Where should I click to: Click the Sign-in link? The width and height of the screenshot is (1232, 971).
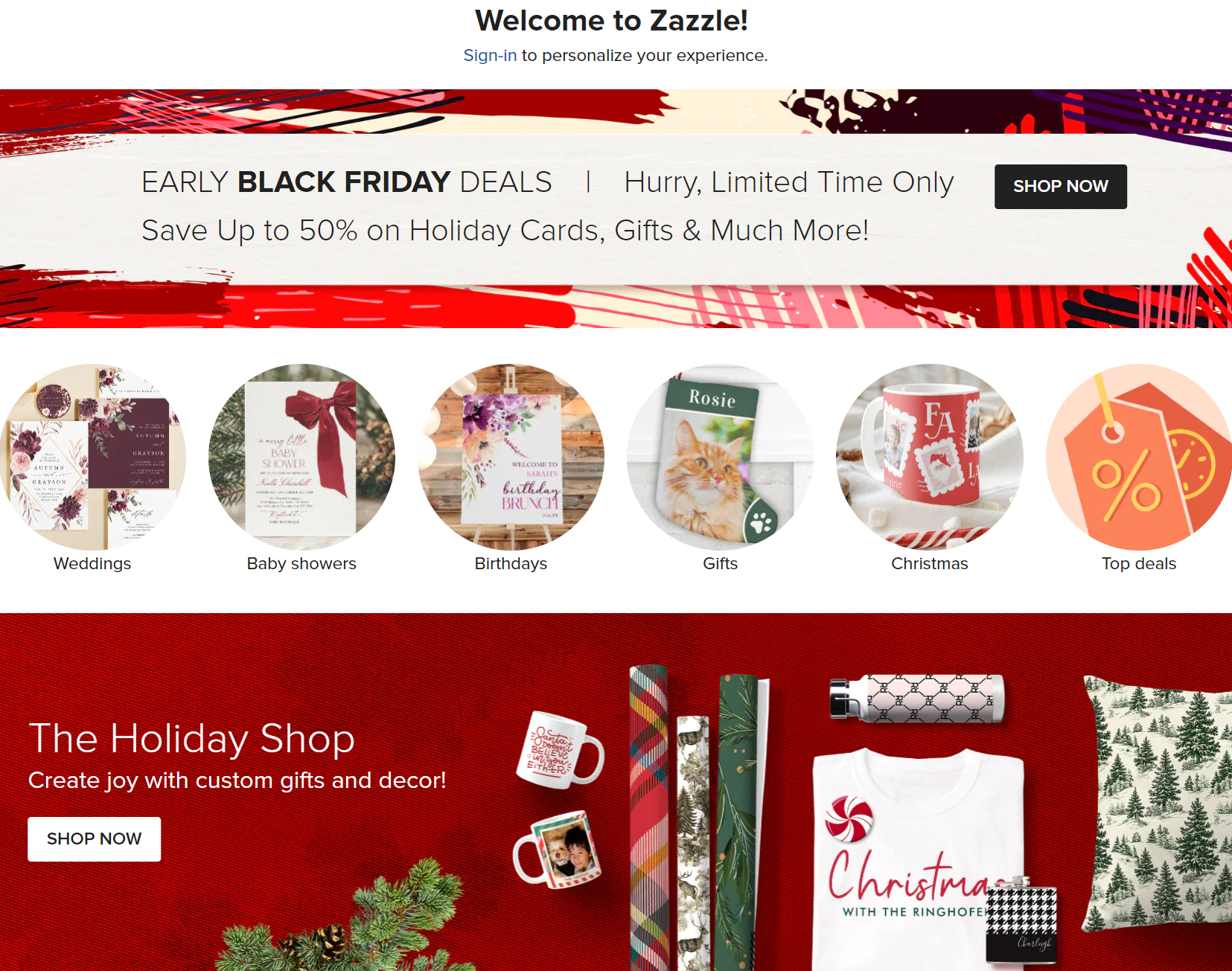point(490,55)
